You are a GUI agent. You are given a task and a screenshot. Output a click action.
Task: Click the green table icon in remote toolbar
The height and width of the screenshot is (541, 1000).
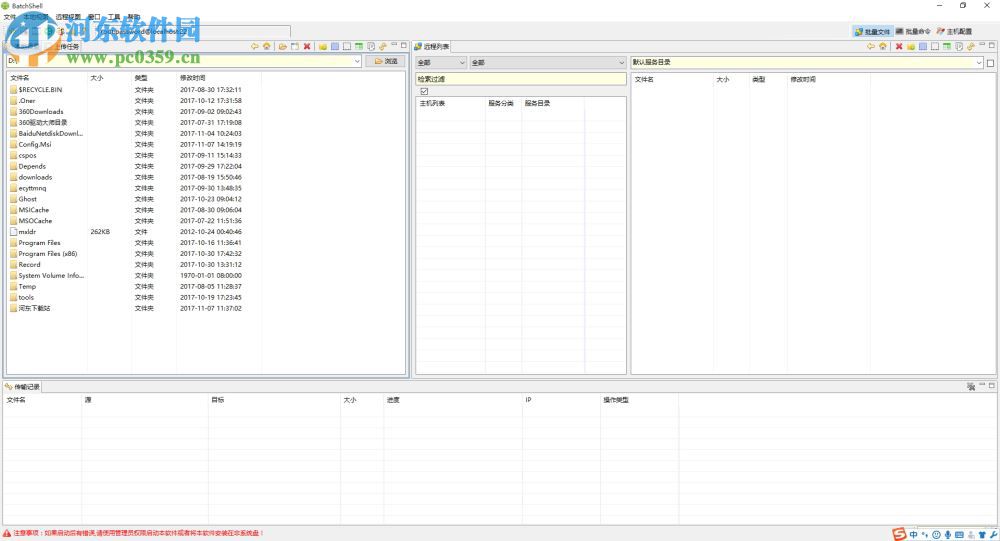[947, 47]
